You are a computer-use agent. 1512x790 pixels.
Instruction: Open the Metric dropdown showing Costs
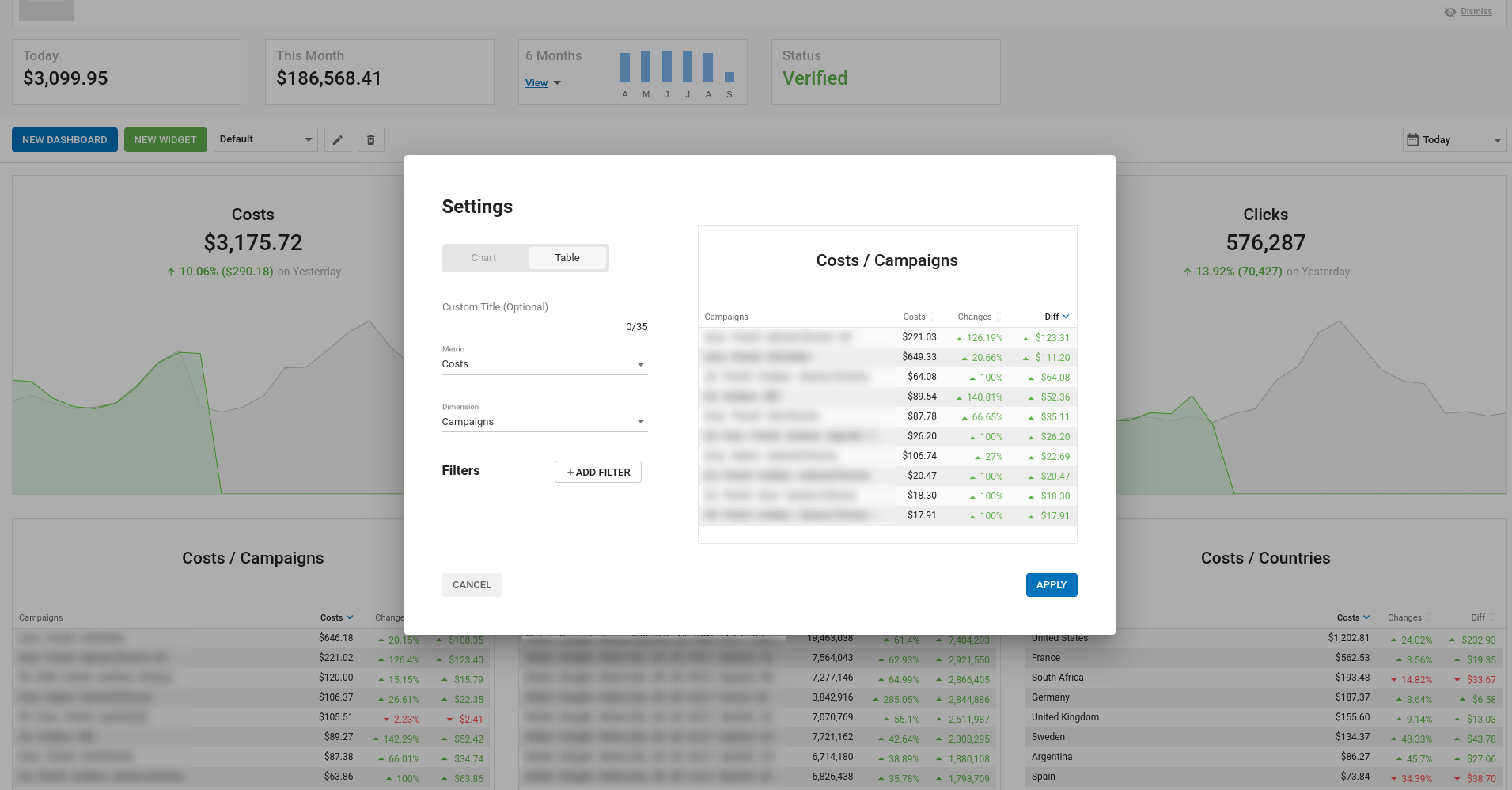[x=544, y=364]
